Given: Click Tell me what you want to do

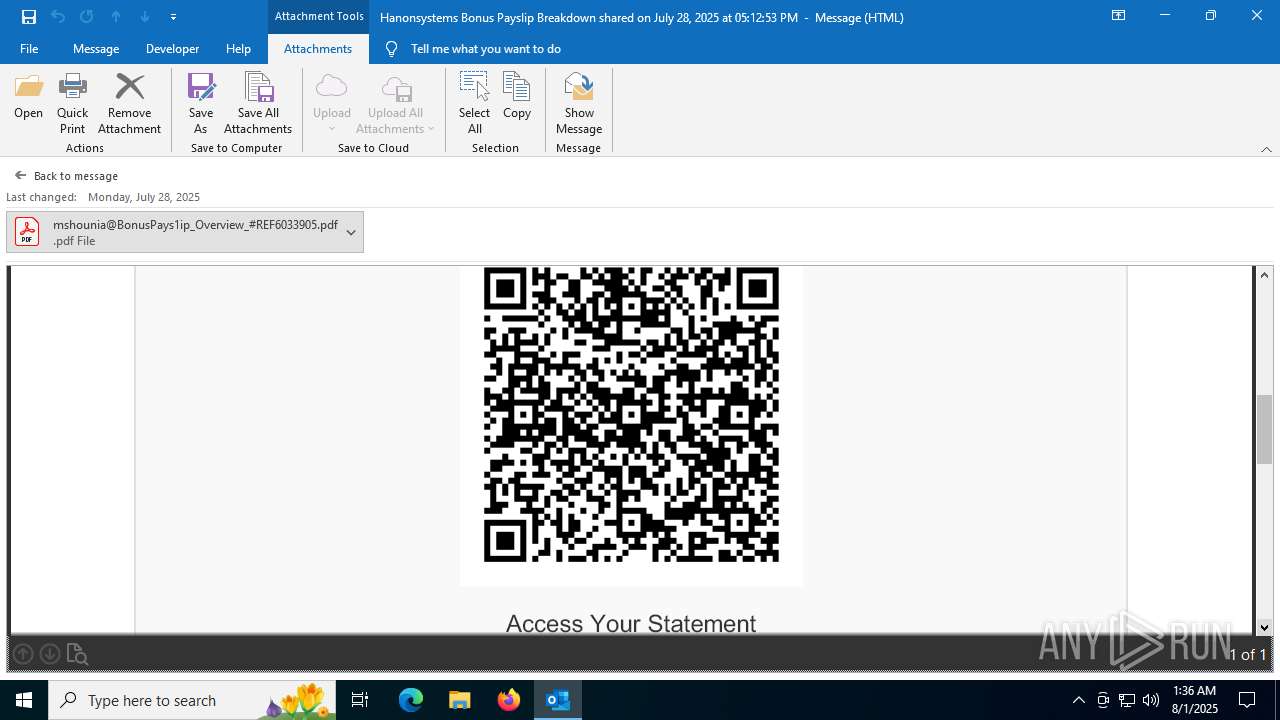Looking at the screenshot, I should (485, 49).
